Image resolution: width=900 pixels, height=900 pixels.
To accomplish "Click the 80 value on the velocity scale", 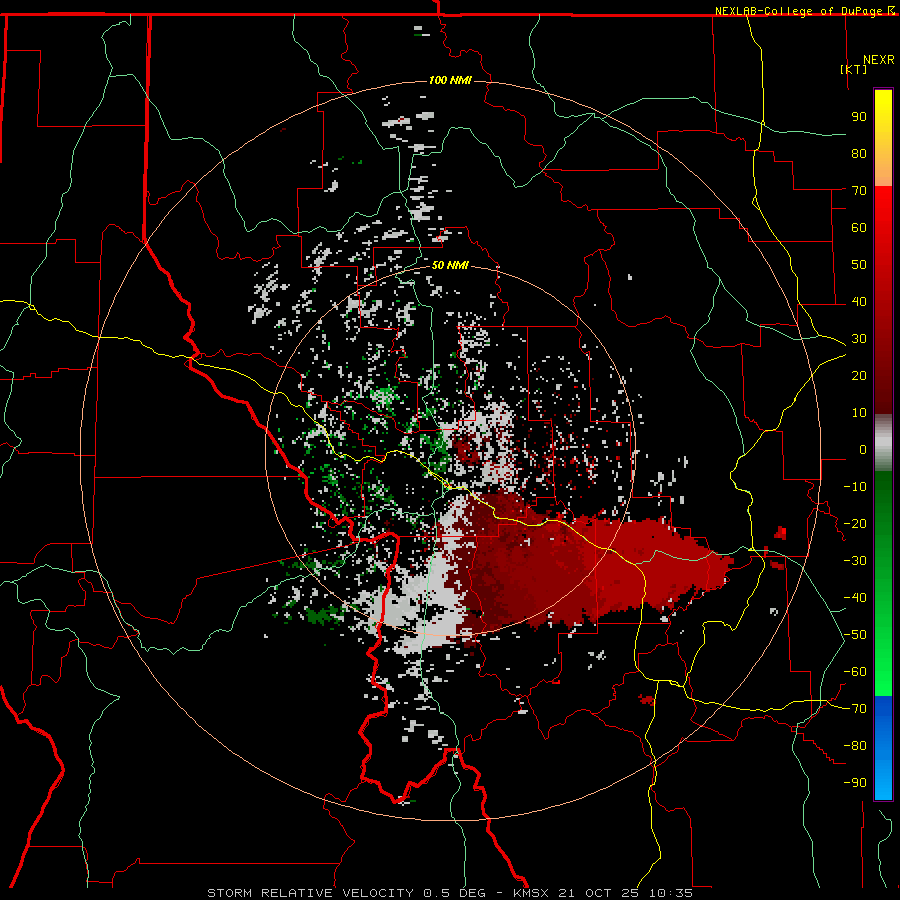I will [859, 154].
